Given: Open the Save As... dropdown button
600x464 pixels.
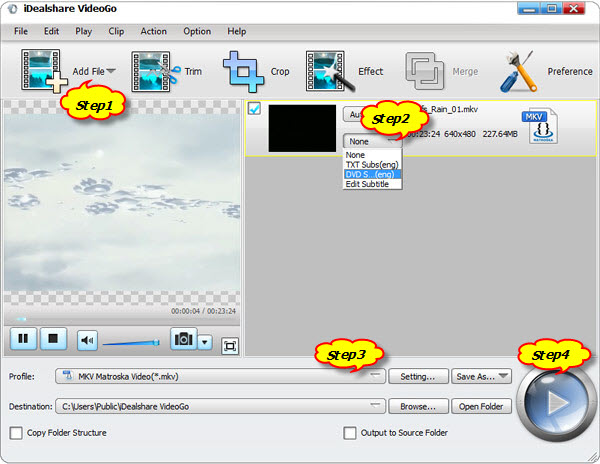Looking at the screenshot, I should [x=481, y=376].
